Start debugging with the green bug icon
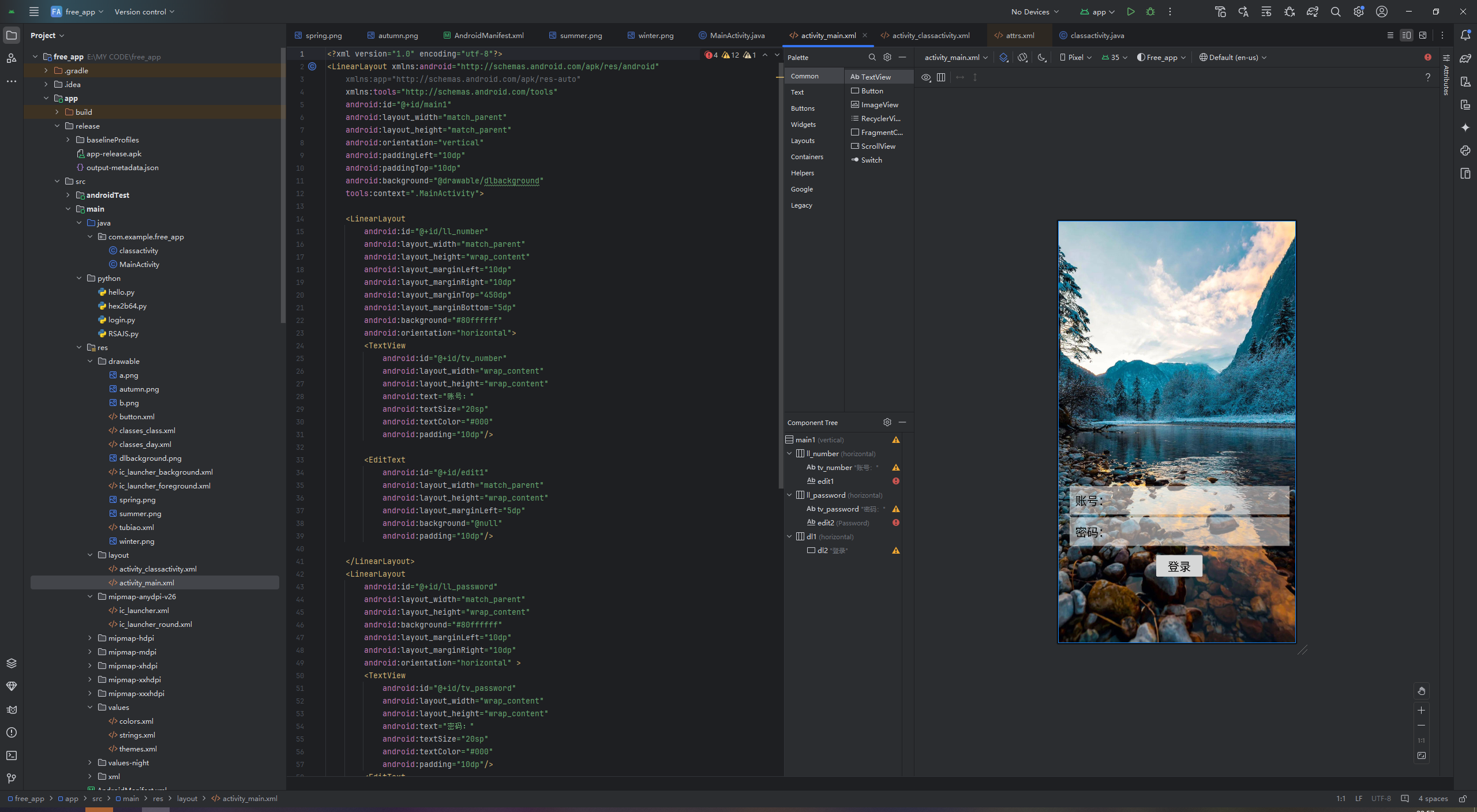The image size is (1477, 812). click(1150, 12)
